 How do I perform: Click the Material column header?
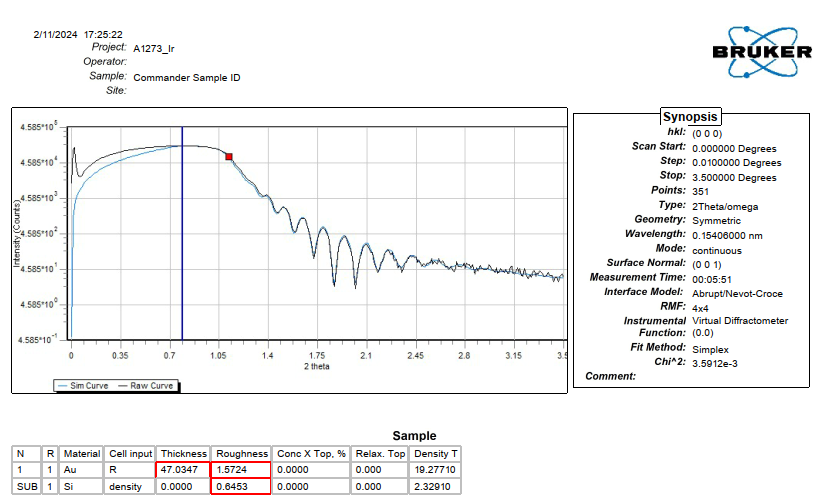point(81,453)
